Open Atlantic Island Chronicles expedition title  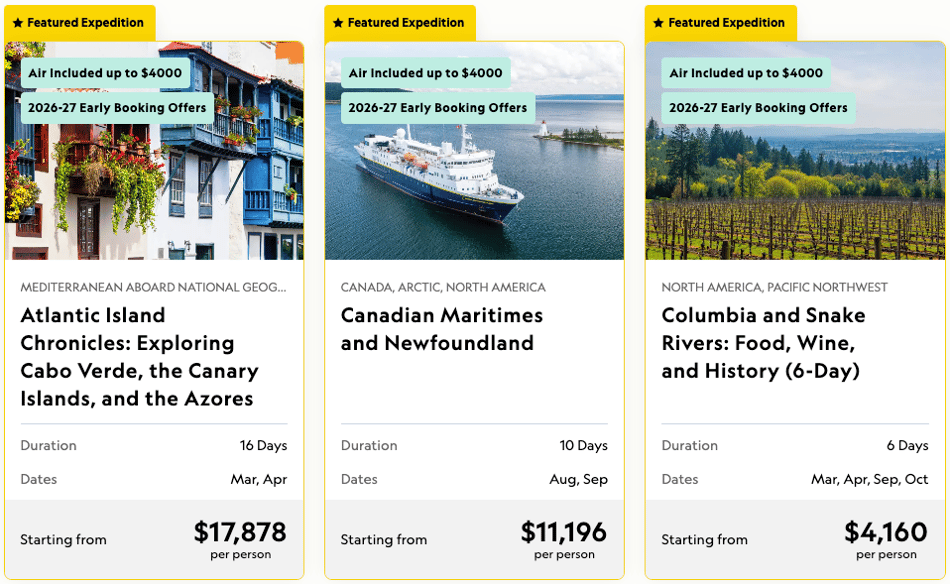tap(140, 357)
